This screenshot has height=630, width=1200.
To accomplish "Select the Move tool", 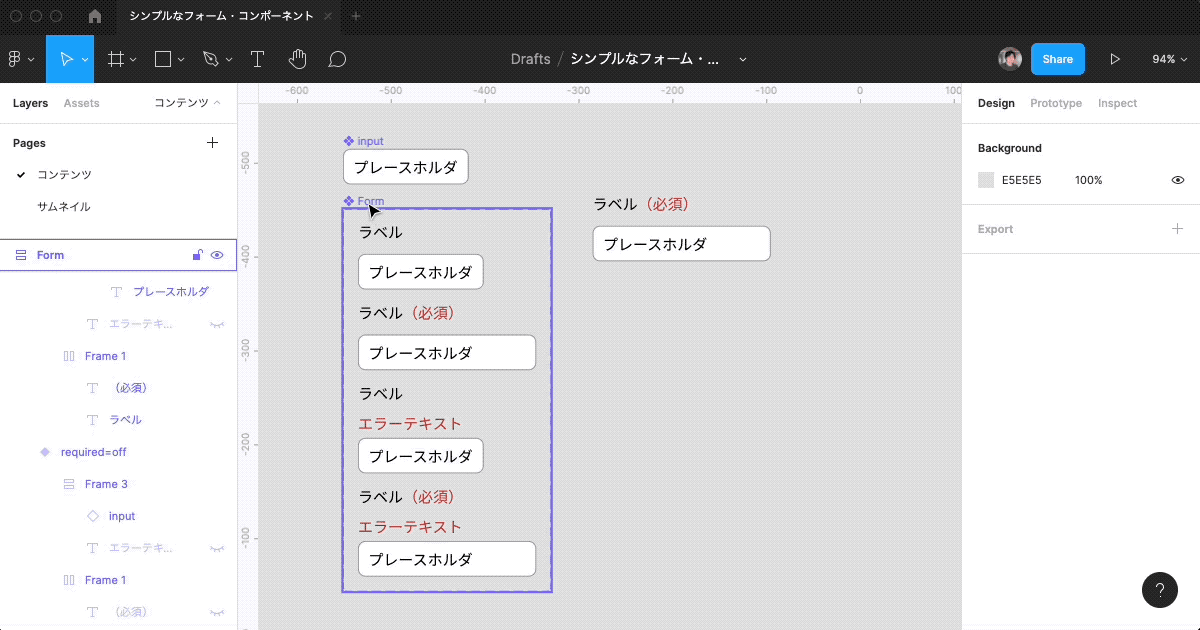I will 65,59.
